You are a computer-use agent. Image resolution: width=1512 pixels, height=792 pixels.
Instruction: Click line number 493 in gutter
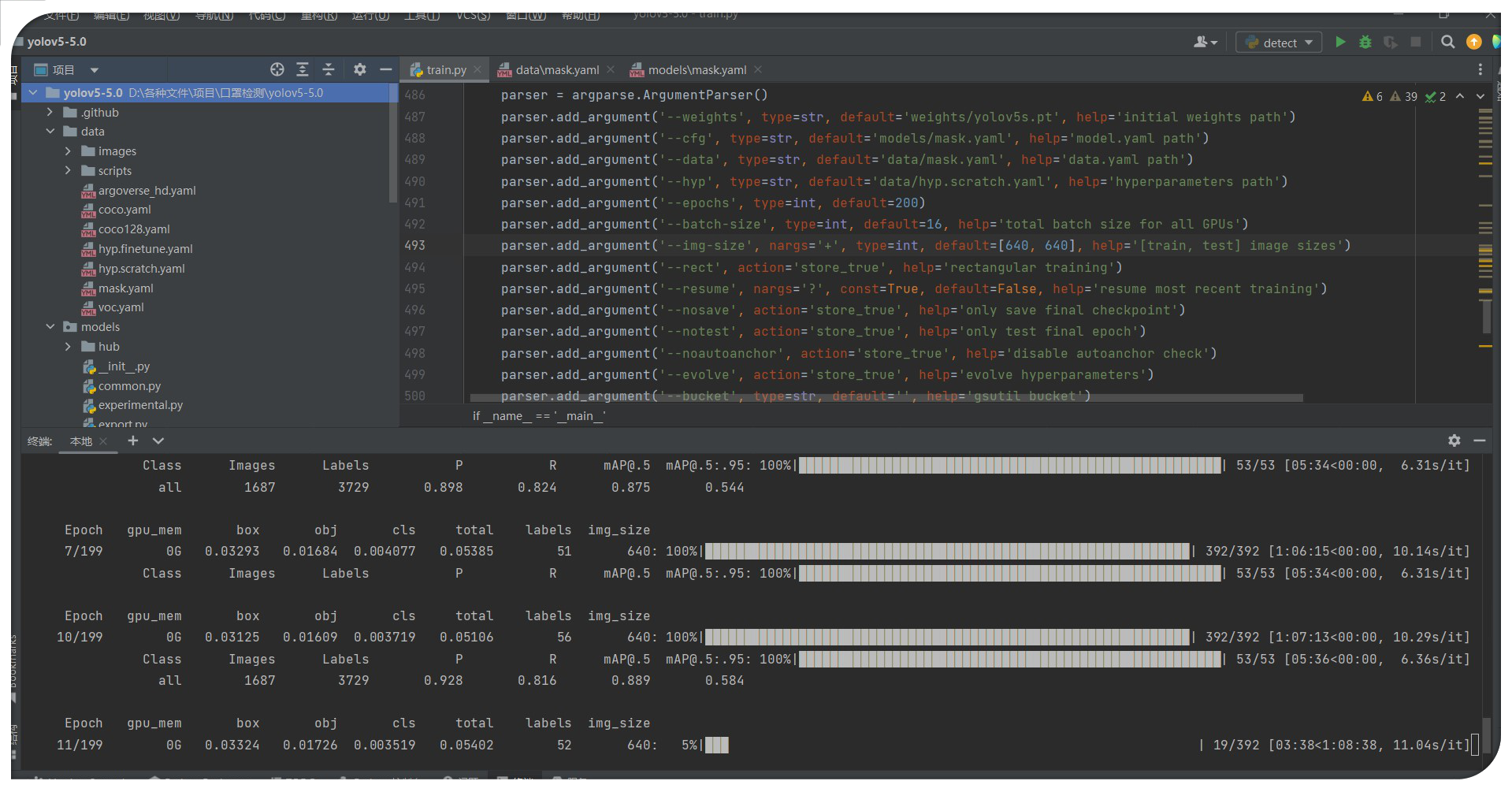415,246
